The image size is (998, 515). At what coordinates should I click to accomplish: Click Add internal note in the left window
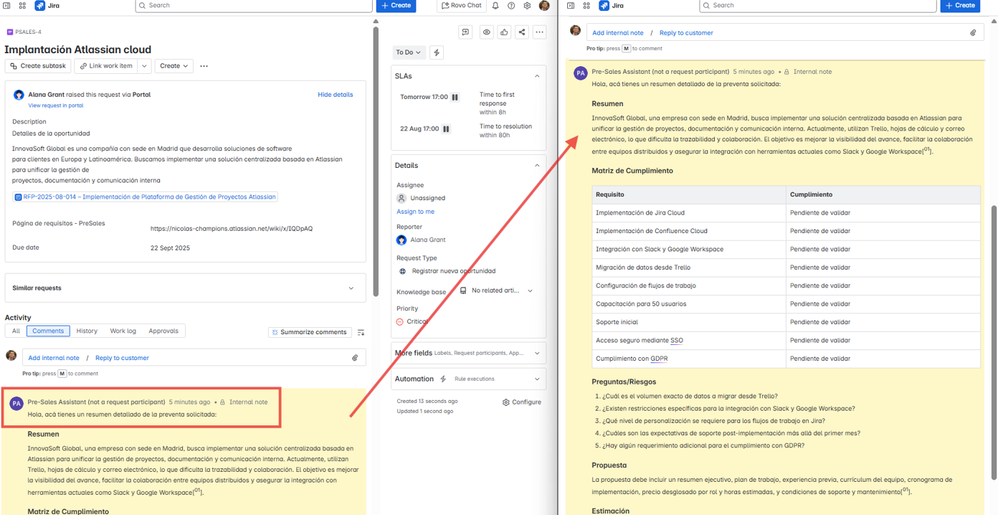(x=54, y=358)
